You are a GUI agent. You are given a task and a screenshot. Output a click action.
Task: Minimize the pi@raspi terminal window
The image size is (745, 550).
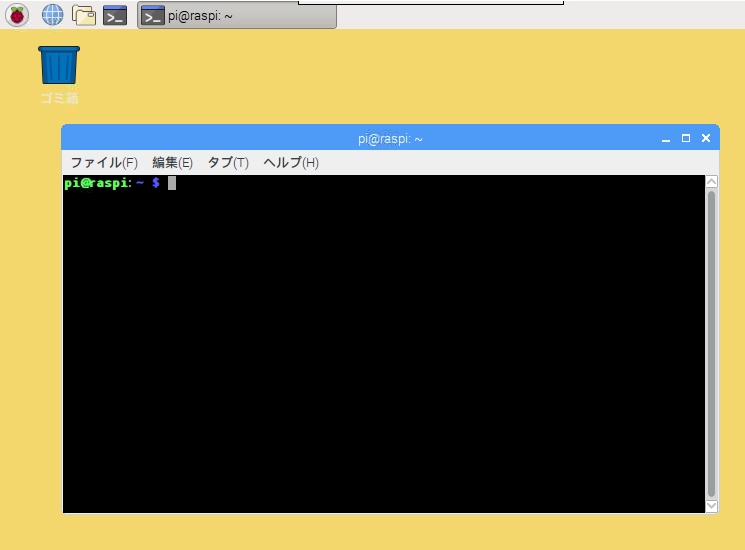click(666, 139)
